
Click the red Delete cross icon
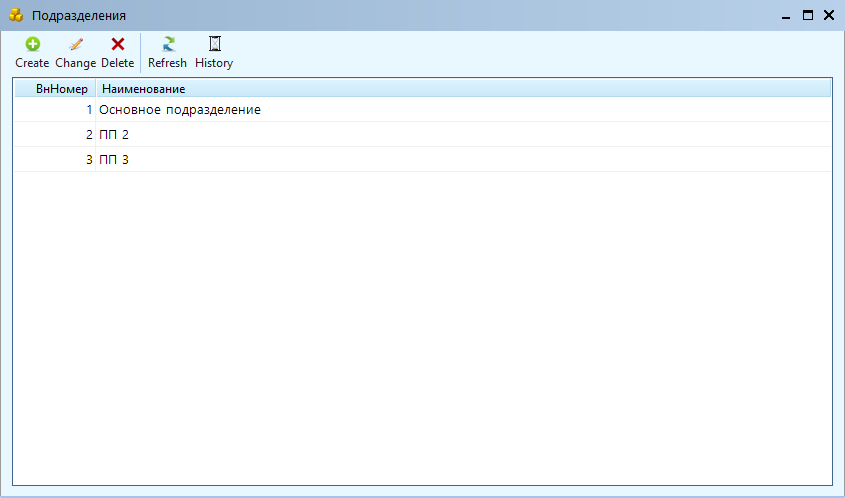[117, 44]
